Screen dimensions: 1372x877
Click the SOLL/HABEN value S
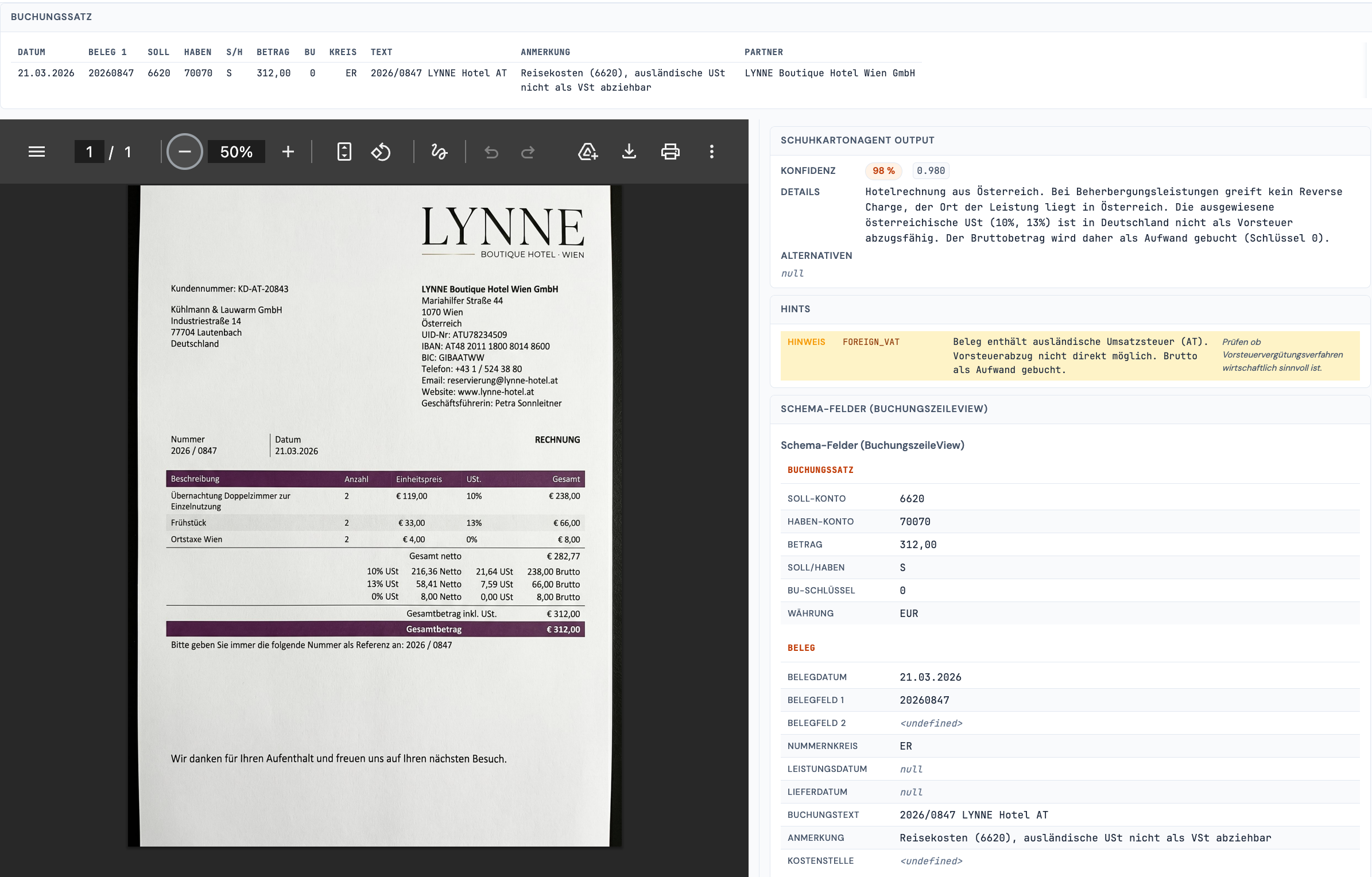tap(903, 568)
